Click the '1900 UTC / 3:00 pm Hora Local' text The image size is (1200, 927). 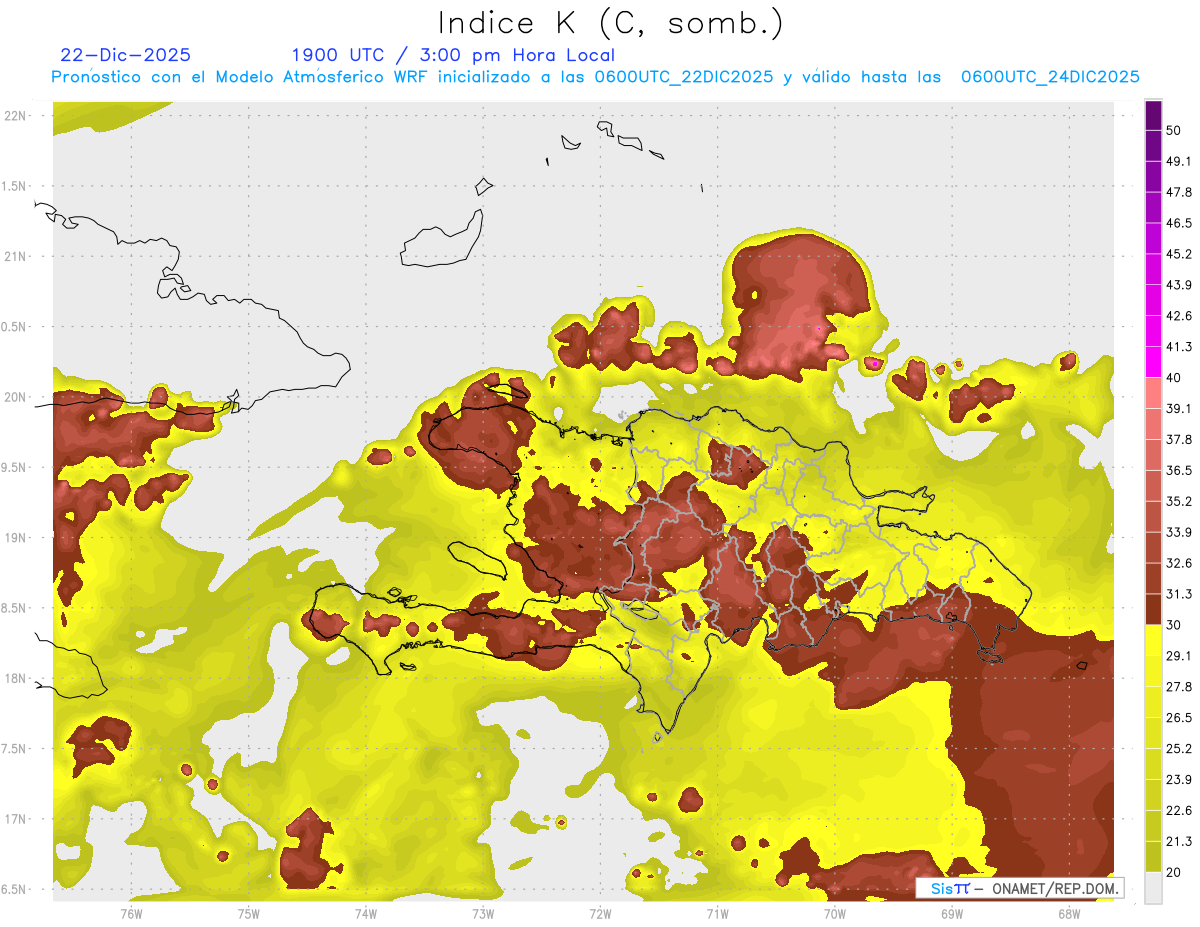coord(453,55)
